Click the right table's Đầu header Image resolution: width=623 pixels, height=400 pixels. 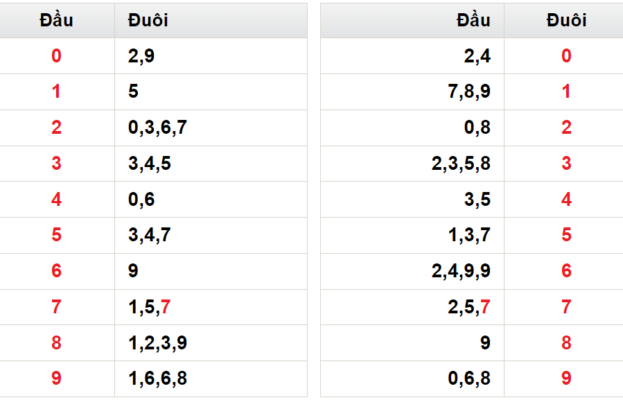(412, 20)
